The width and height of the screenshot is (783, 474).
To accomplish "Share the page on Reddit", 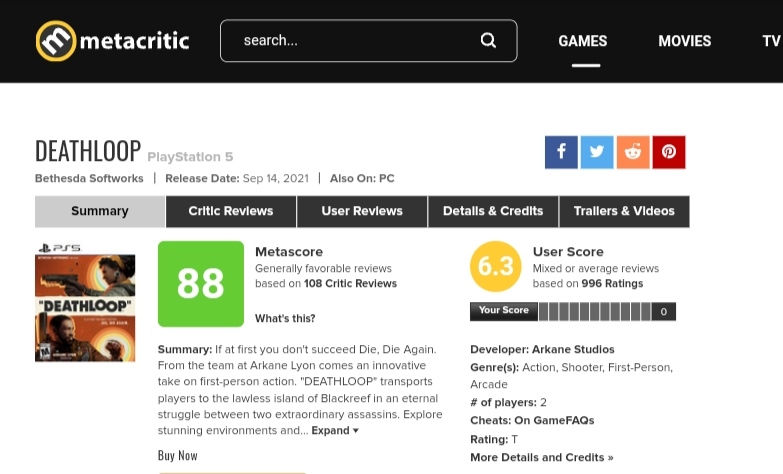I will [633, 152].
